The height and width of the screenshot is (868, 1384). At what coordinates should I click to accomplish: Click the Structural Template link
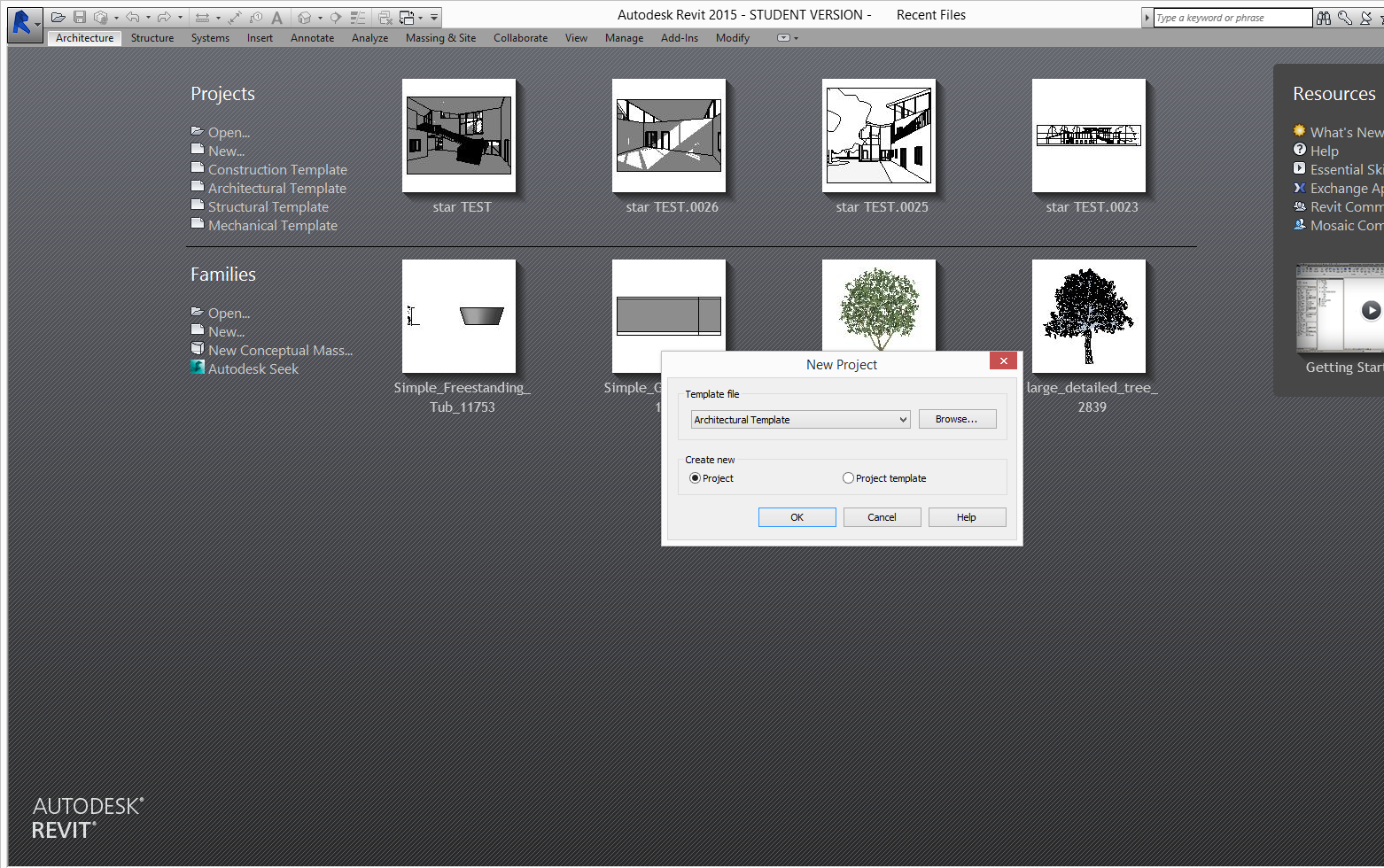click(x=268, y=206)
